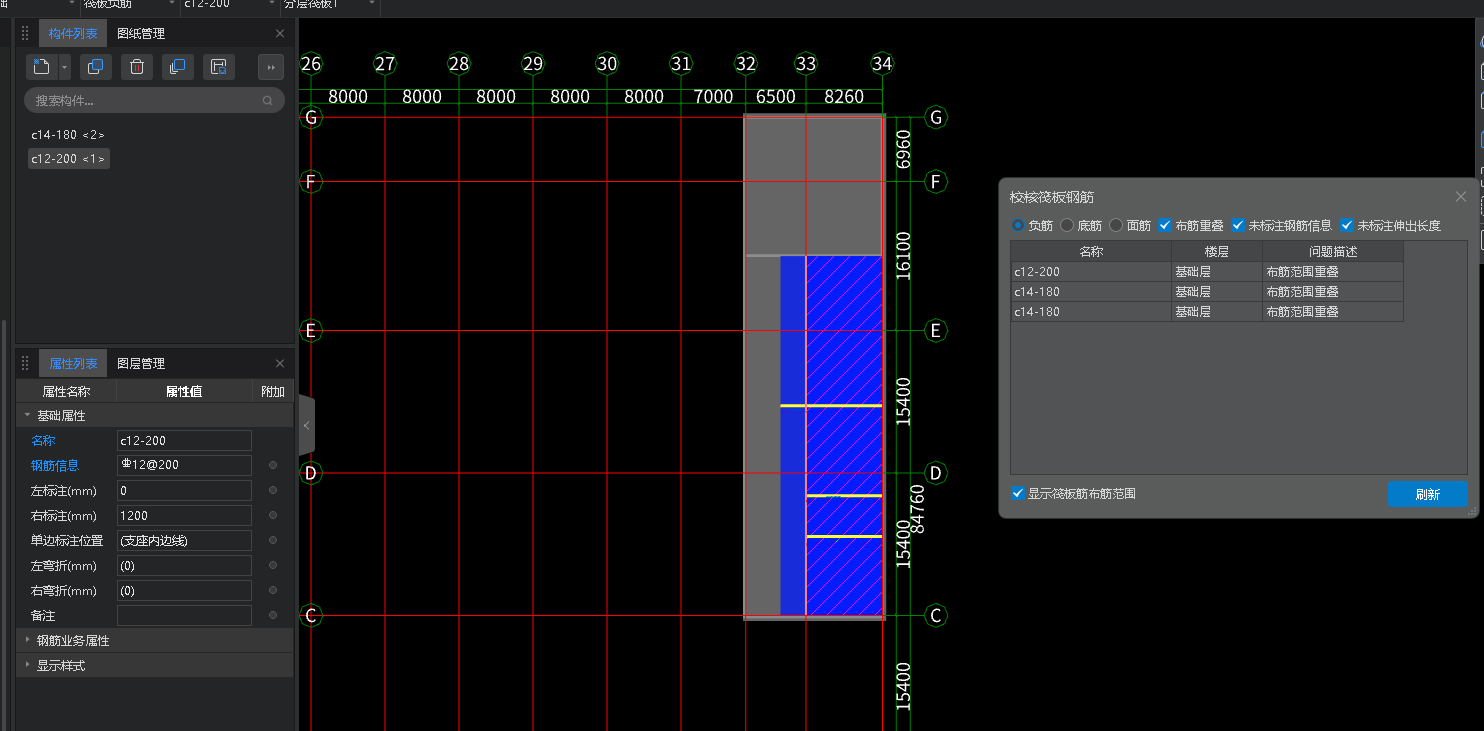Image resolution: width=1484 pixels, height=731 pixels.
Task: Click the 刷新 button
Action: pyautogui.click(x=1427, y=494)
